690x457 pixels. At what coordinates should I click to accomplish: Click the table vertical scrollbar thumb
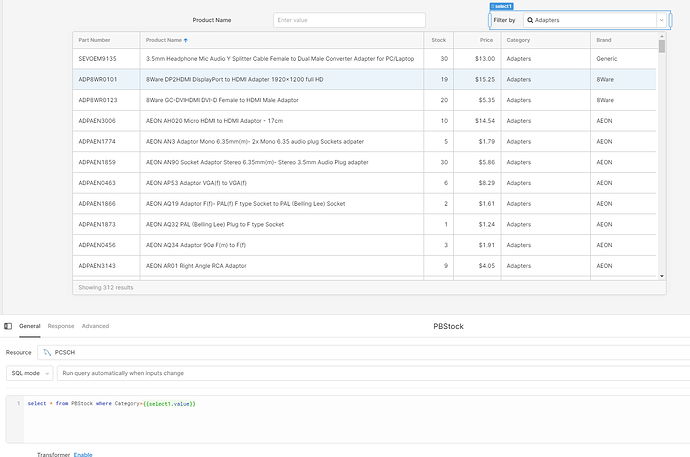pyautogui.click(x=661, y=46)
